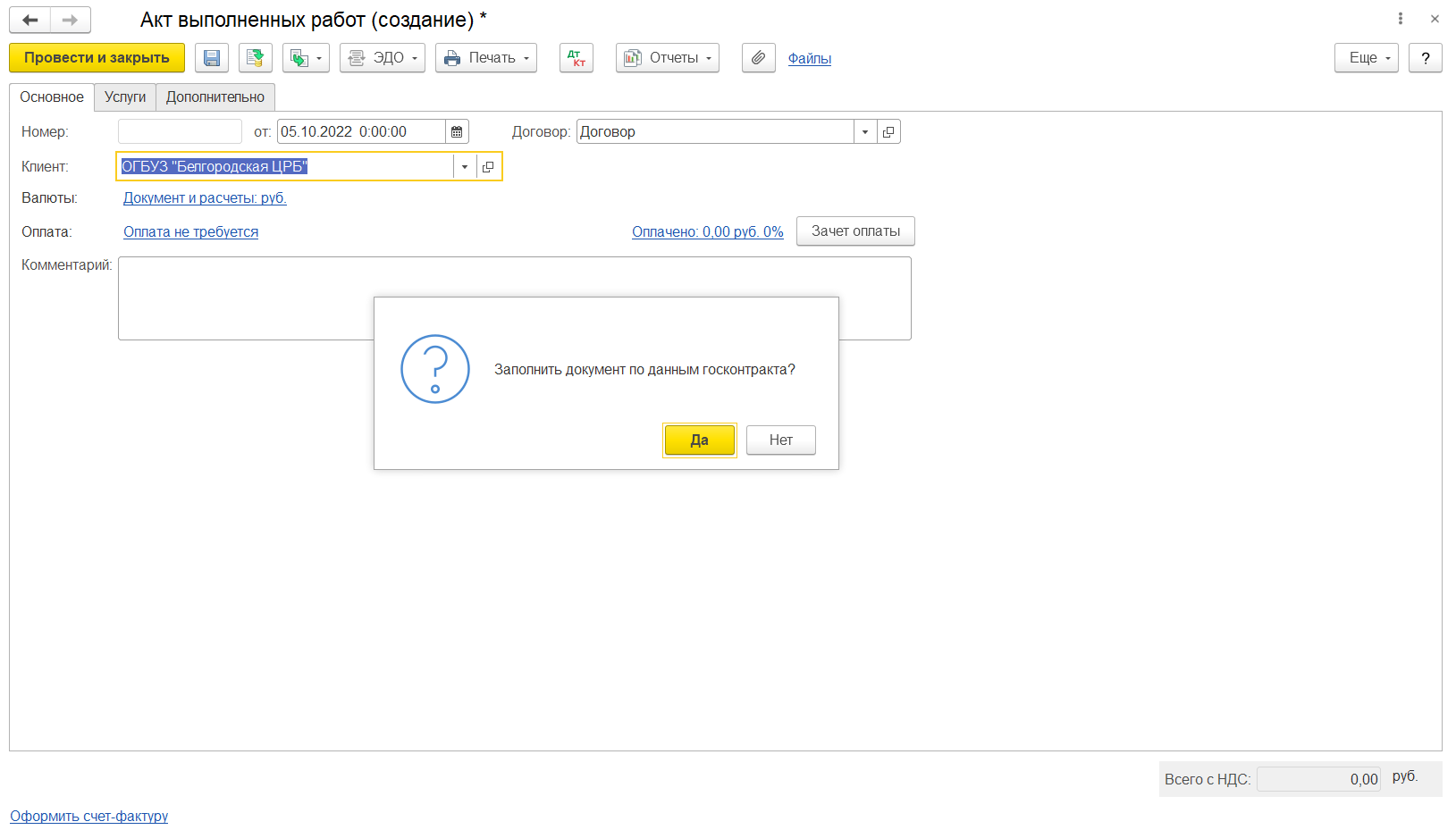Open the Печать dropdown
The height and width of the screenshot is (830, 1456).
point(486,58)
